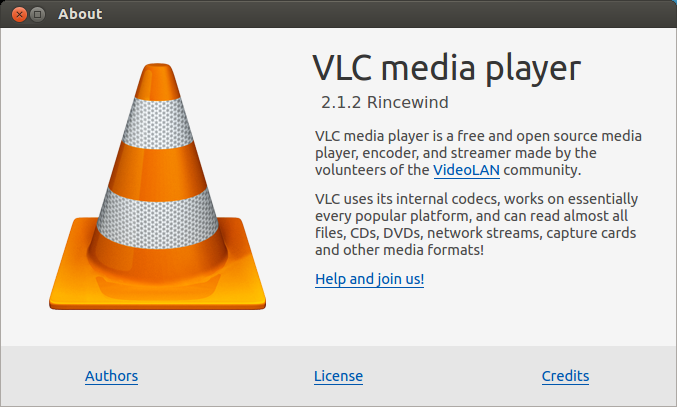View the License text

click(x=338, y=376)
